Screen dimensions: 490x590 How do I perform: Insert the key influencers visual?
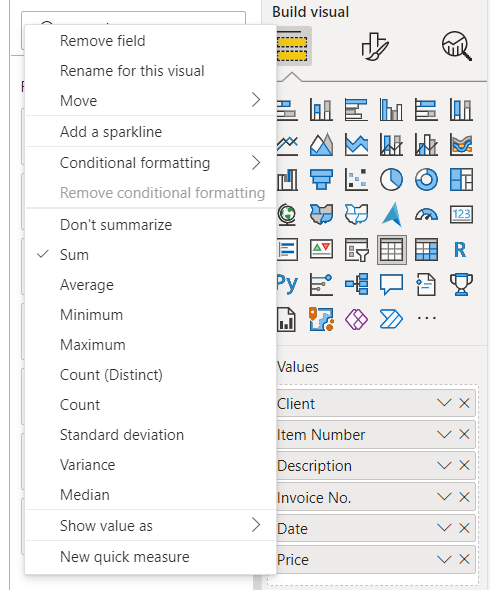click(321, 284)
